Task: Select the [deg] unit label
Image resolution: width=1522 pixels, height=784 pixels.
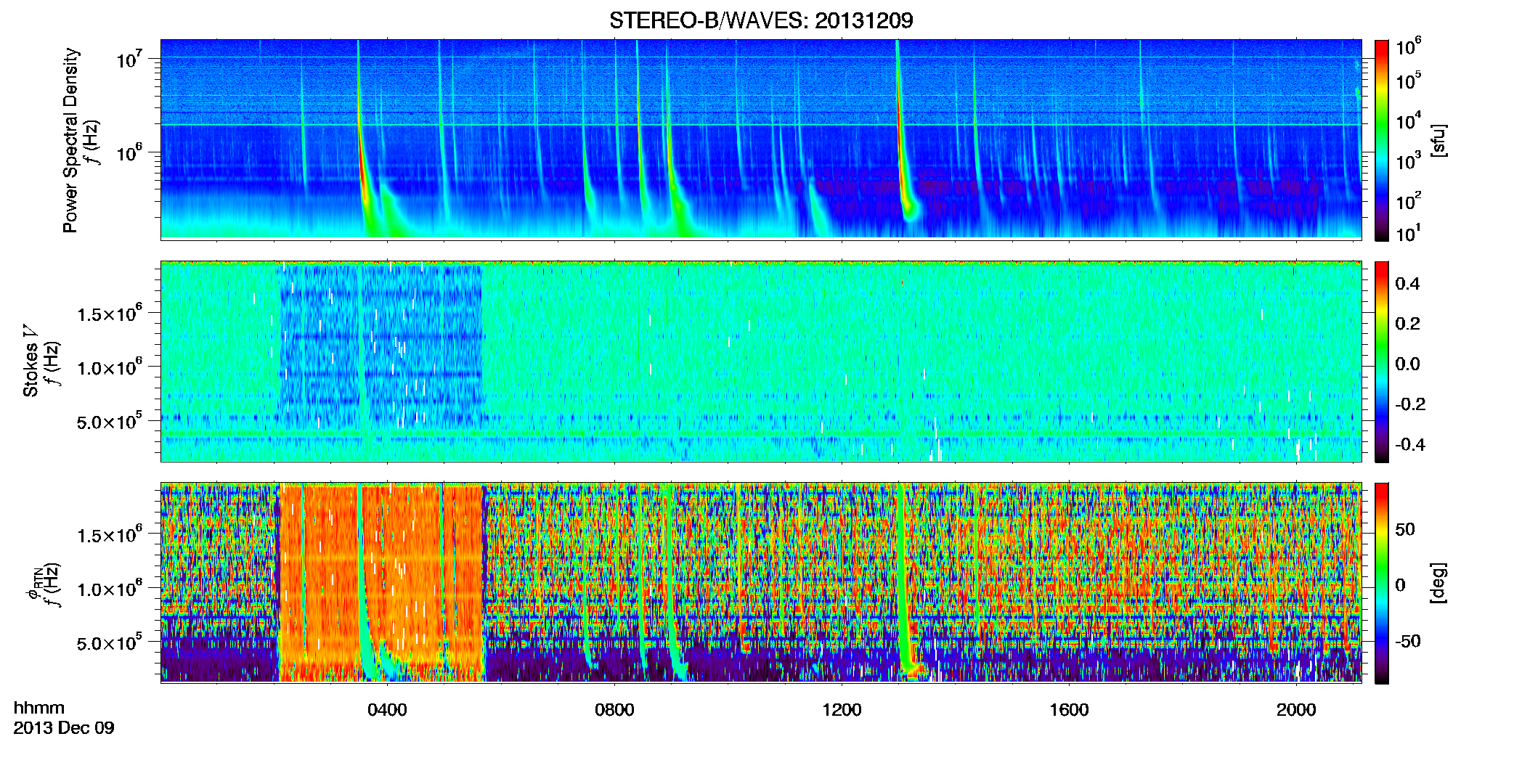Action: coord(1438,583)
